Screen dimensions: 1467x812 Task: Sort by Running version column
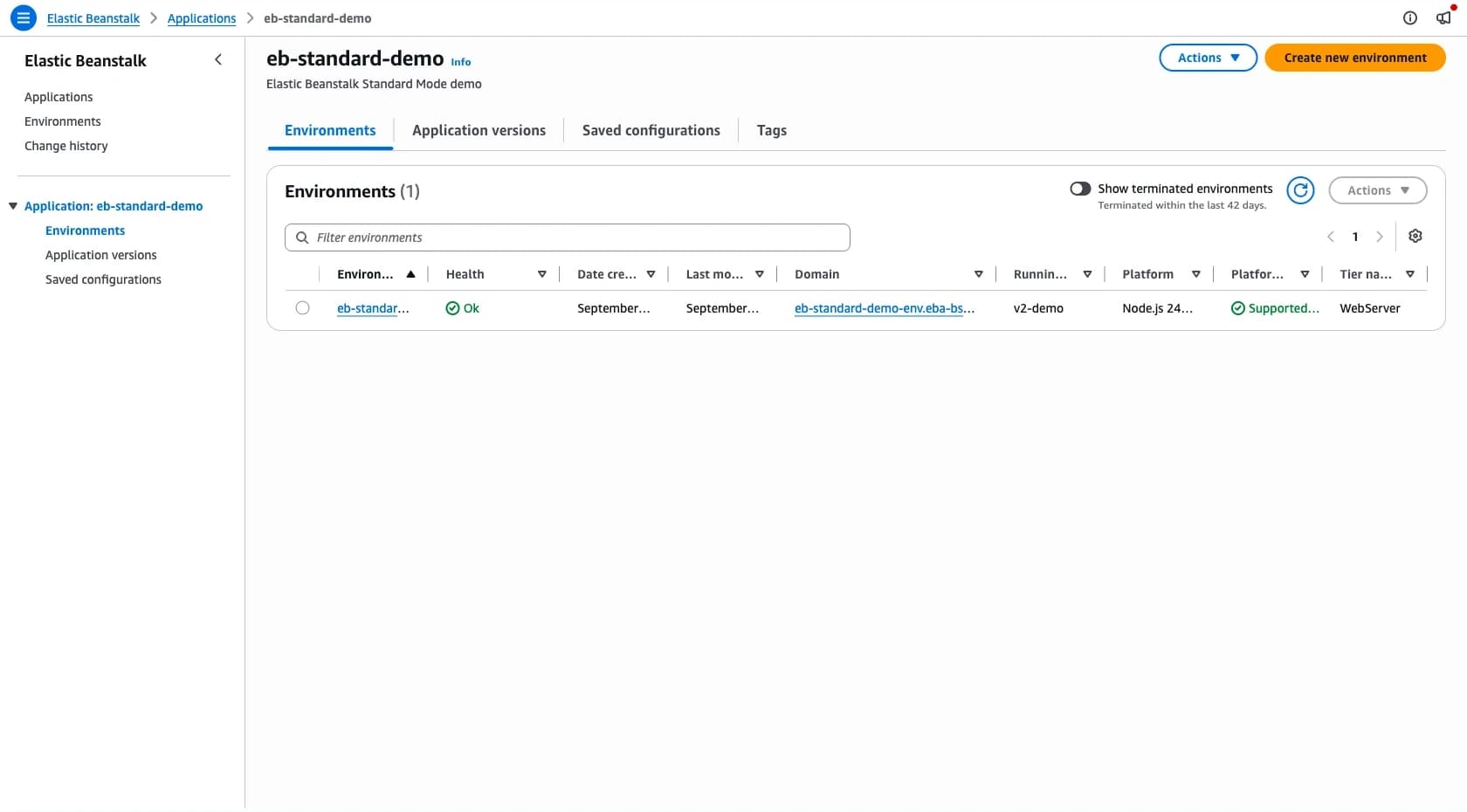click(1087, 274)
